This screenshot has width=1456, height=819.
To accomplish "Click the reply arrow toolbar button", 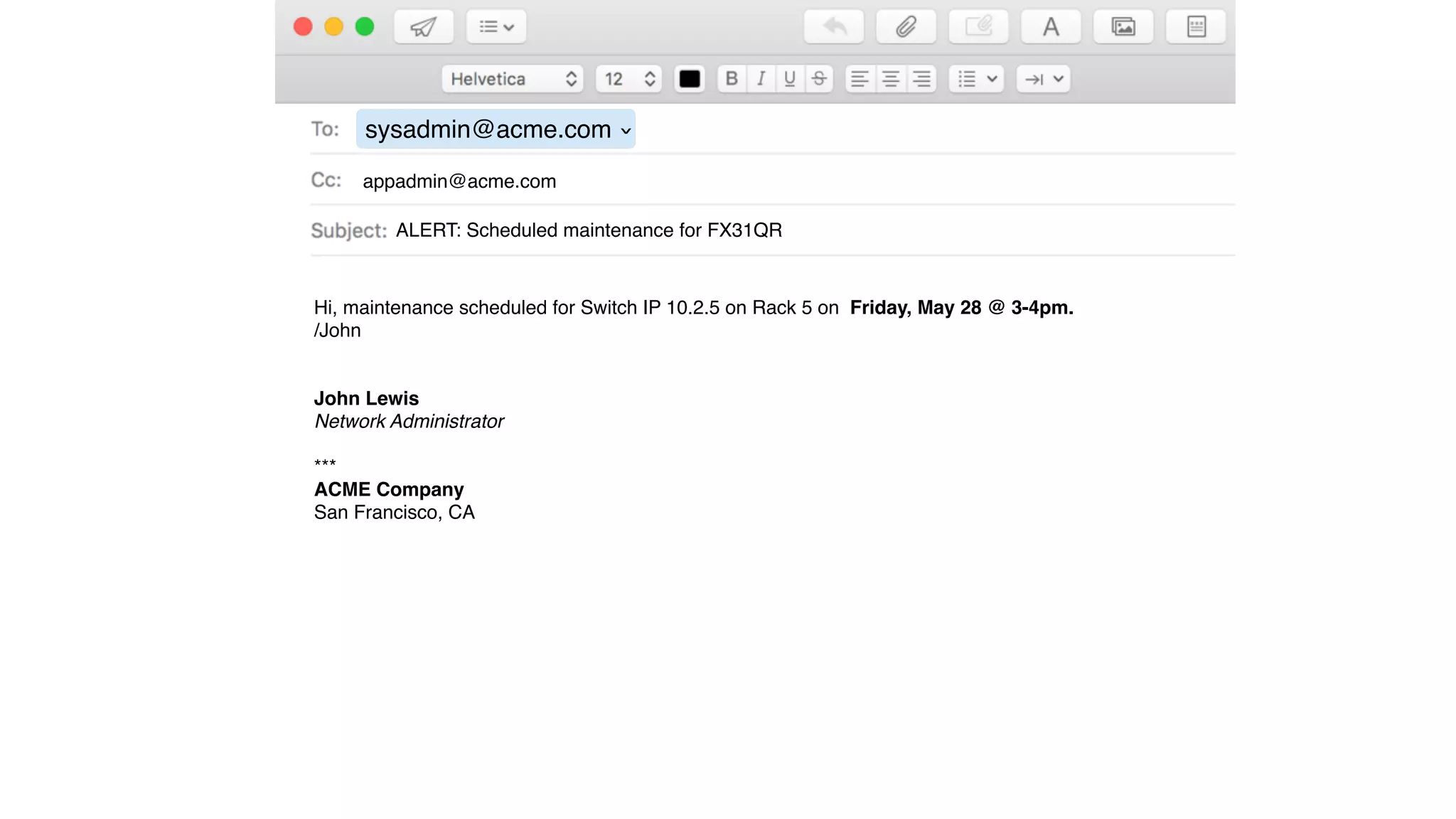I will pyautogui.click(x=834, y=27).
